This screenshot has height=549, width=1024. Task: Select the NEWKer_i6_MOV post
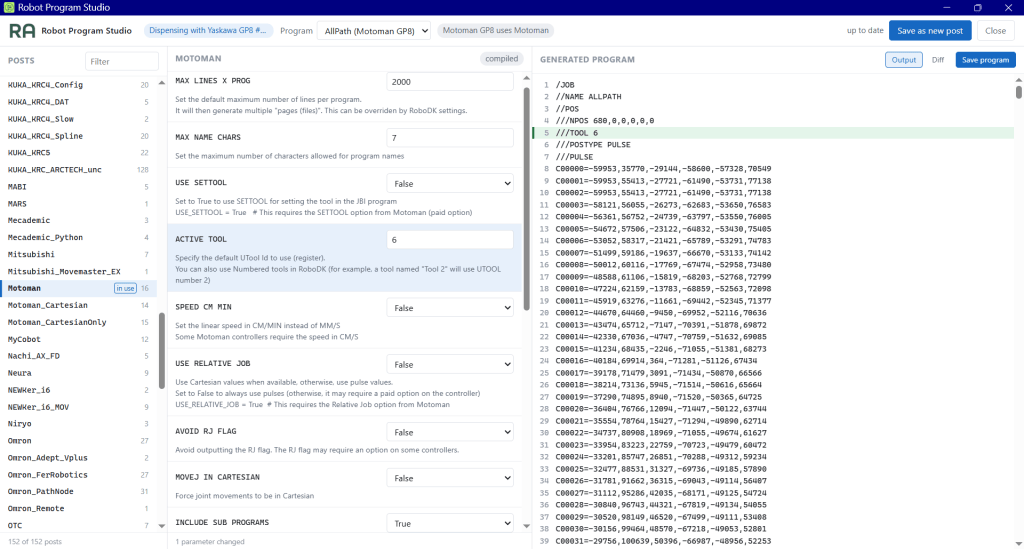pos(78,407)
